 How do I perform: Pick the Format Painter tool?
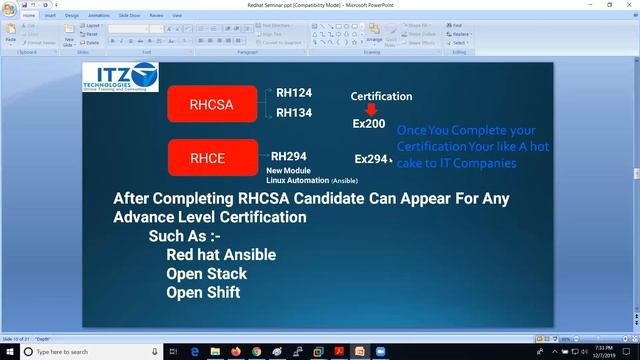click(39, 42)
